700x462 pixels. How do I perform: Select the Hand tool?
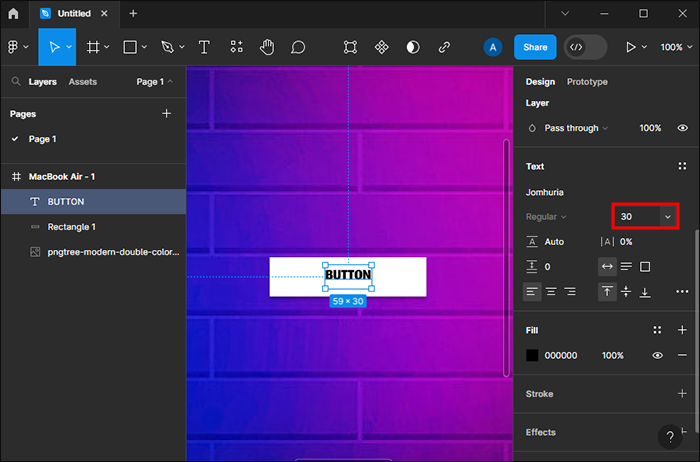(x=267, y=47)
